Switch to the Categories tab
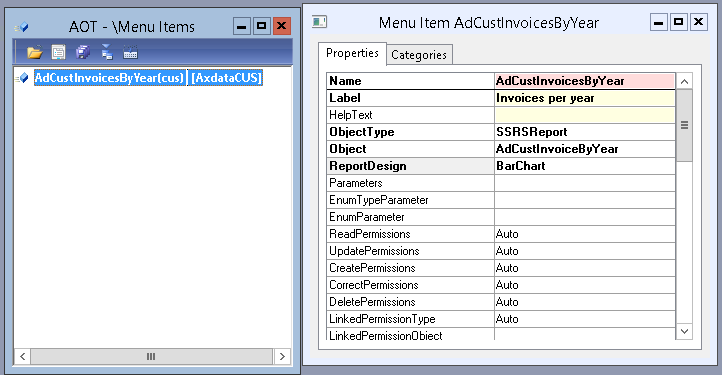 click(x=419, y=55)
